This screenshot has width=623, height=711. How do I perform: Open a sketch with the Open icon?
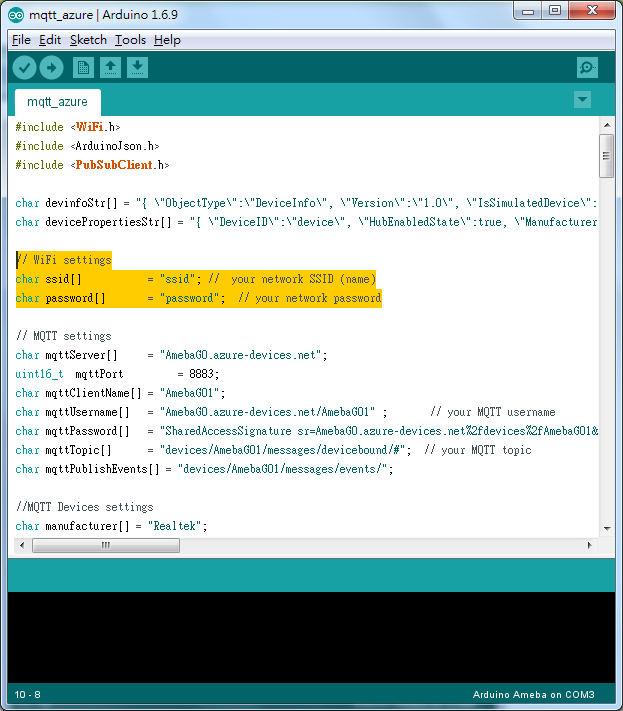pyautogui.click(x=110, y=68)
